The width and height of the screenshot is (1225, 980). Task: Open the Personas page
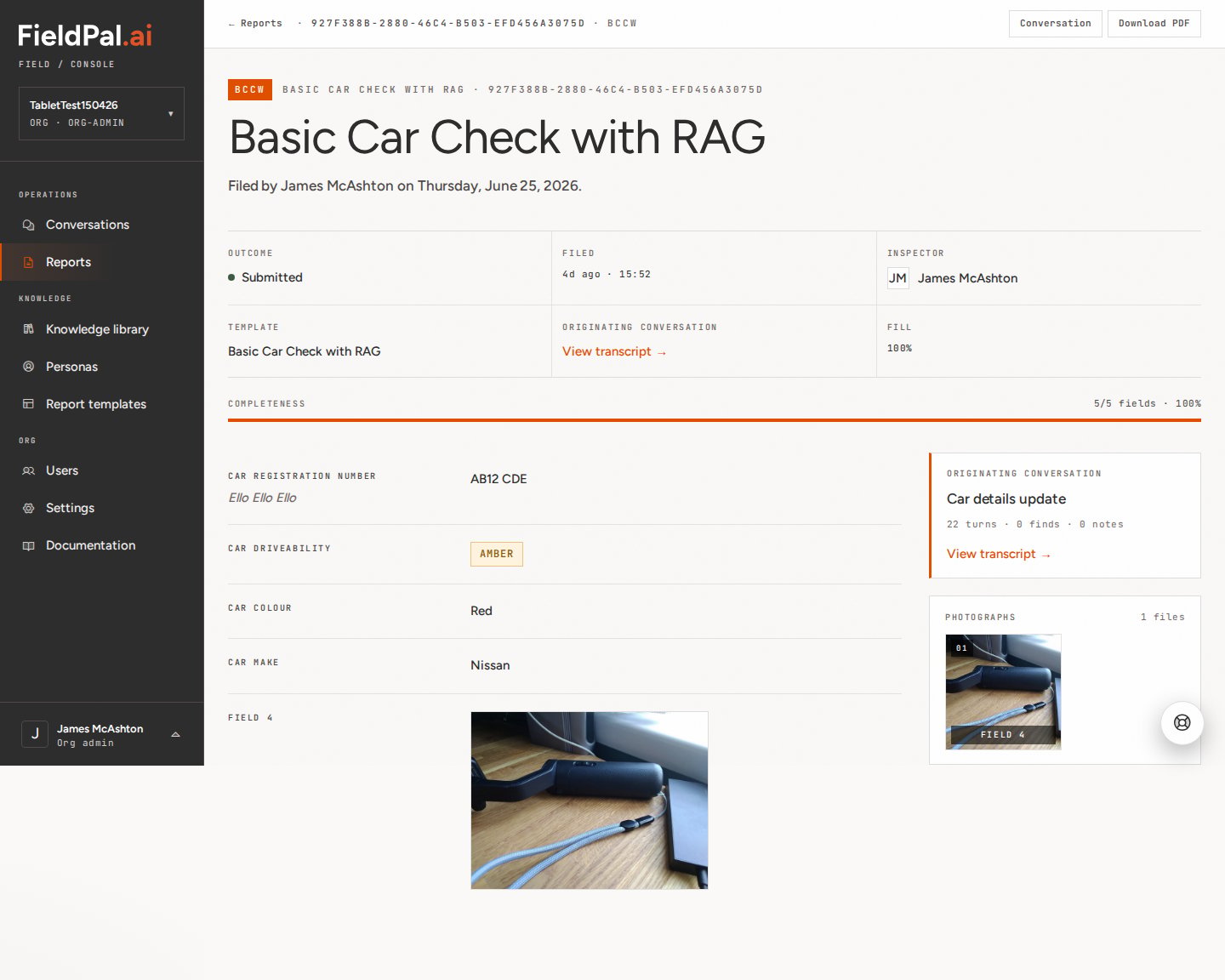pyautogui.click(x=102, y=367)
